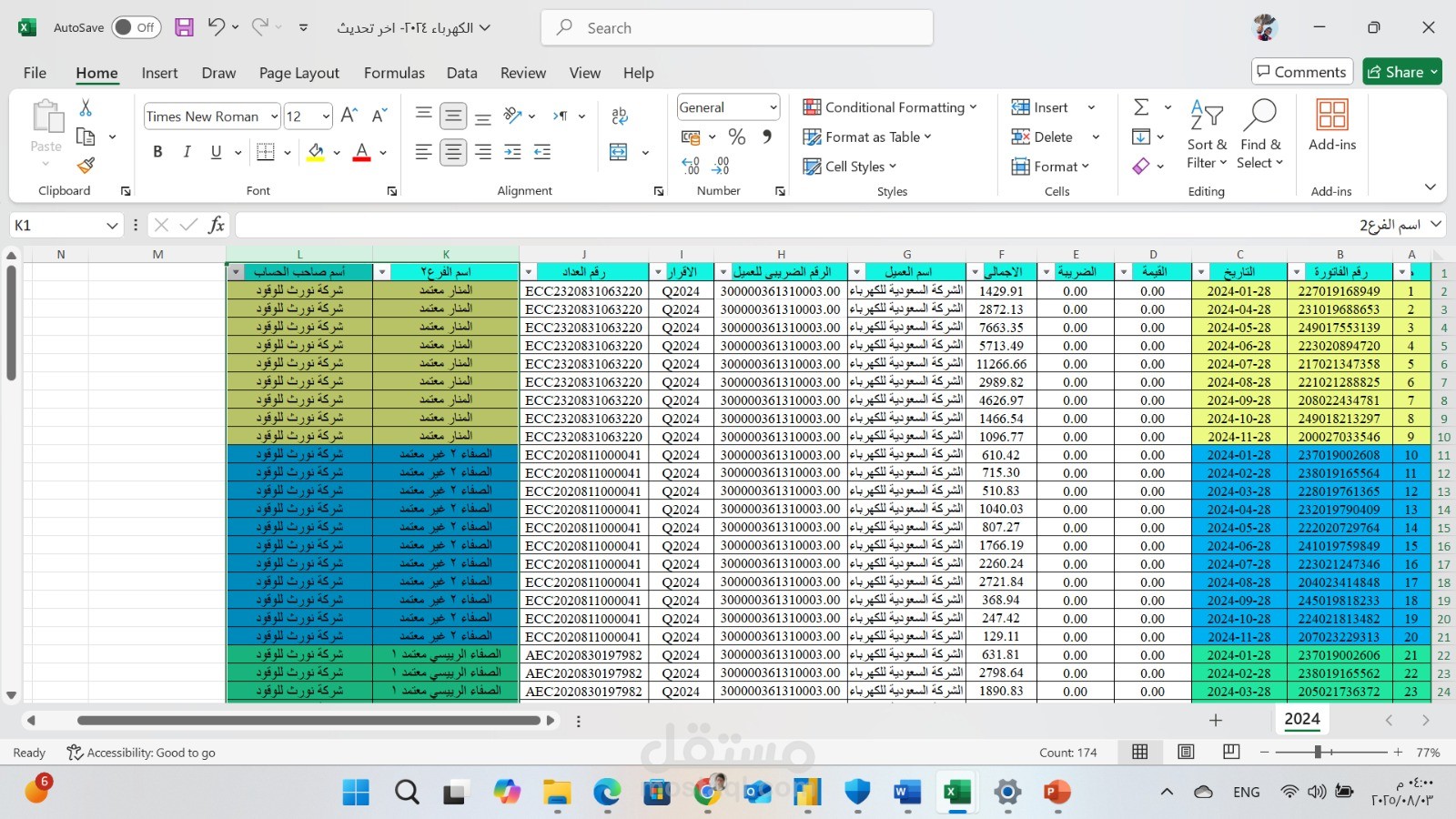Click the Save floppy disk icon

pos(184,27)
